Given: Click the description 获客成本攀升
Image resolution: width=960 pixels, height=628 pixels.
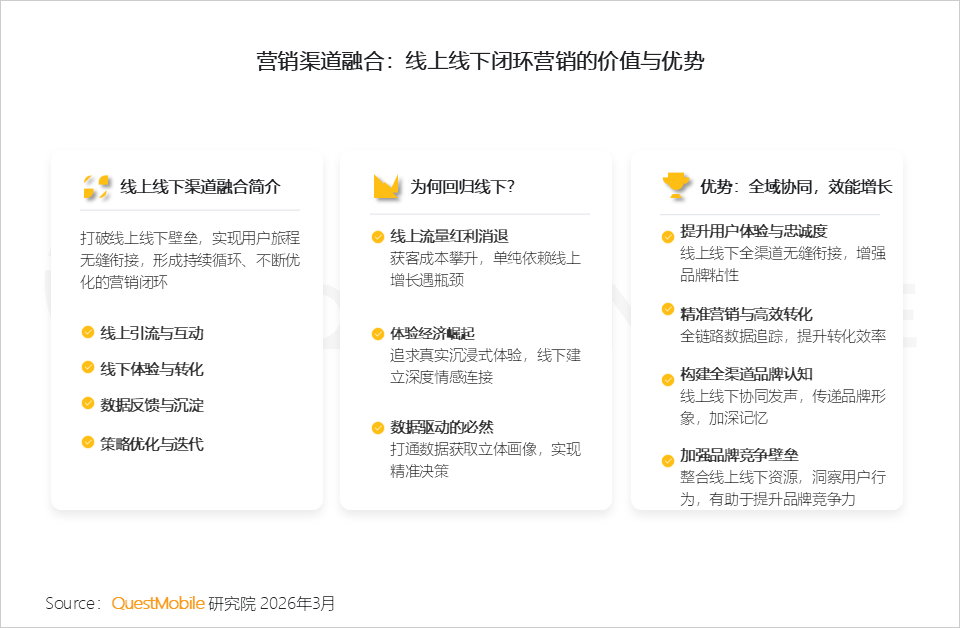Looking at the screenshot, I should (486, 269).
